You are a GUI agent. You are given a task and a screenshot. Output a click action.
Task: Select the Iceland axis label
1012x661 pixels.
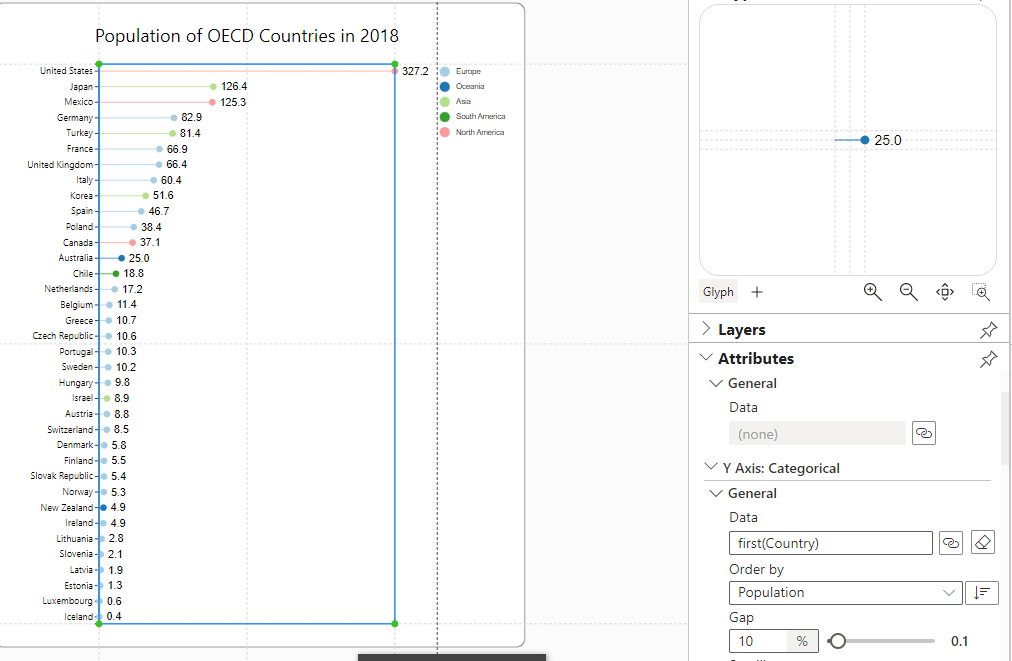point(78,617)
